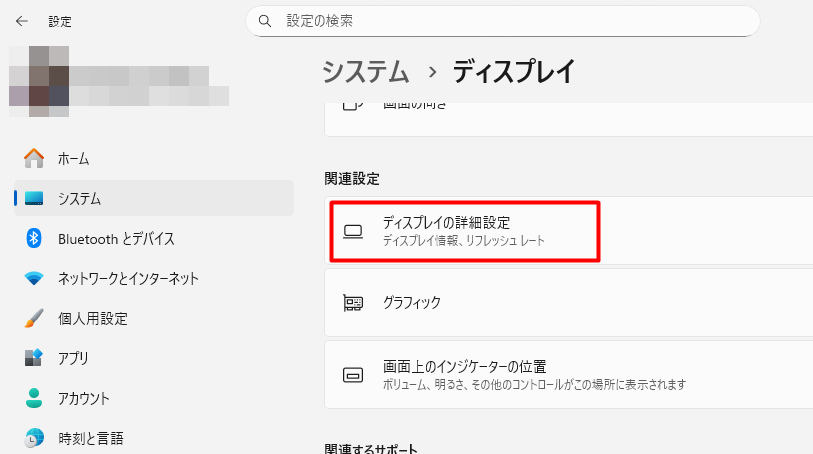Click the advanced display monitor icon
The image size is (813, 454).
point(353,232)
